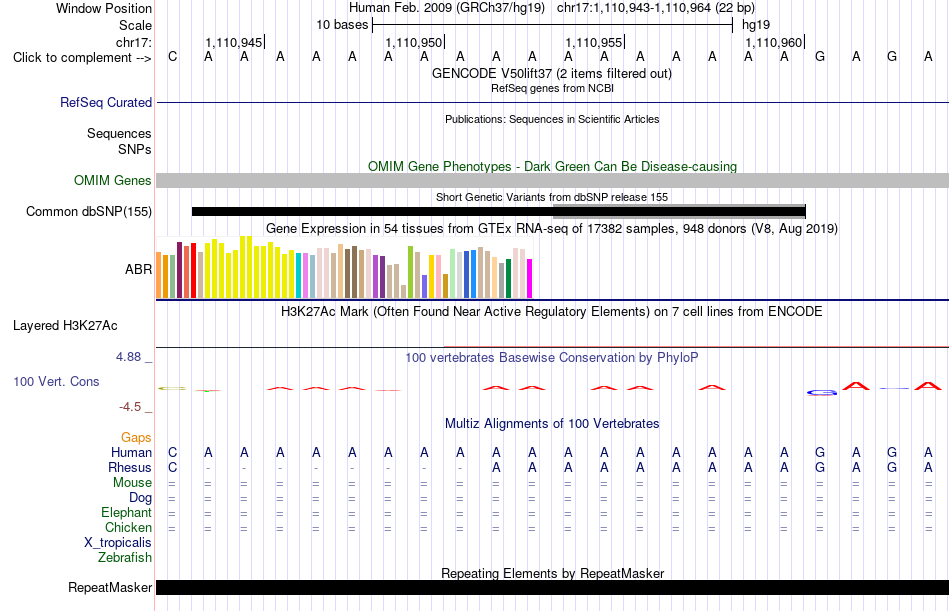Click position marker 1,110,945
950x611 pixels.
pyautogui.click(x=234, y=42)
